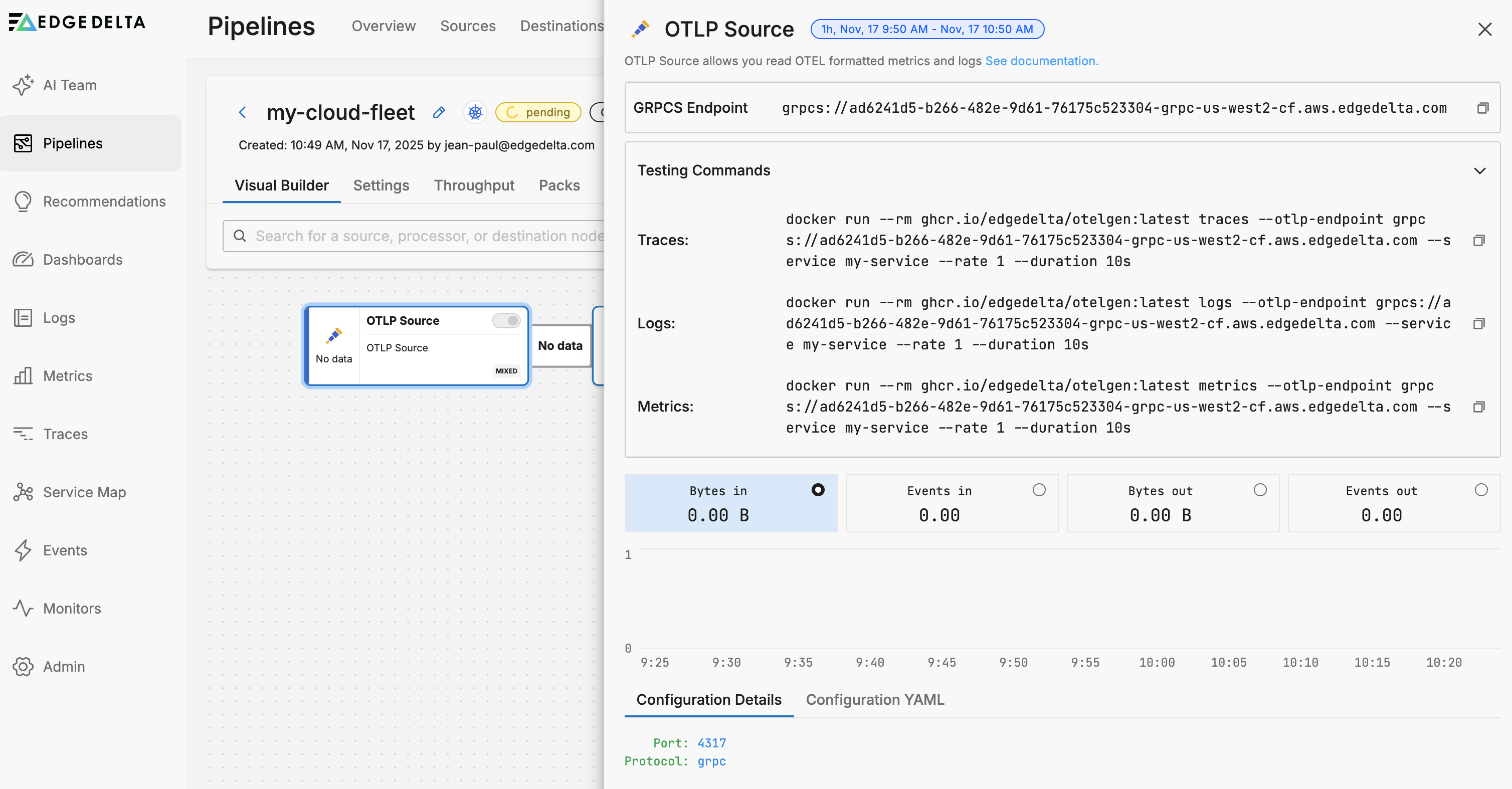Copy the Traces docker command
This screenshot has width=1512, height=789.
[x=1478, y=240]
